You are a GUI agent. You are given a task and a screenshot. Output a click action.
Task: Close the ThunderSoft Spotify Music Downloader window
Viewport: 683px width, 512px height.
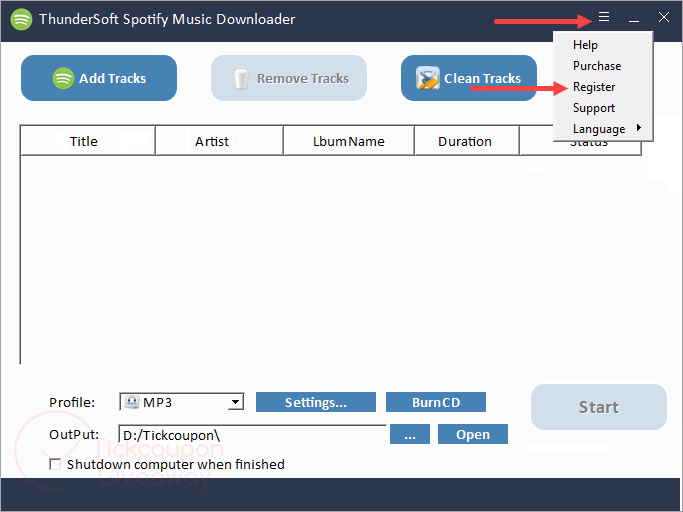click(x=664, y=17)
